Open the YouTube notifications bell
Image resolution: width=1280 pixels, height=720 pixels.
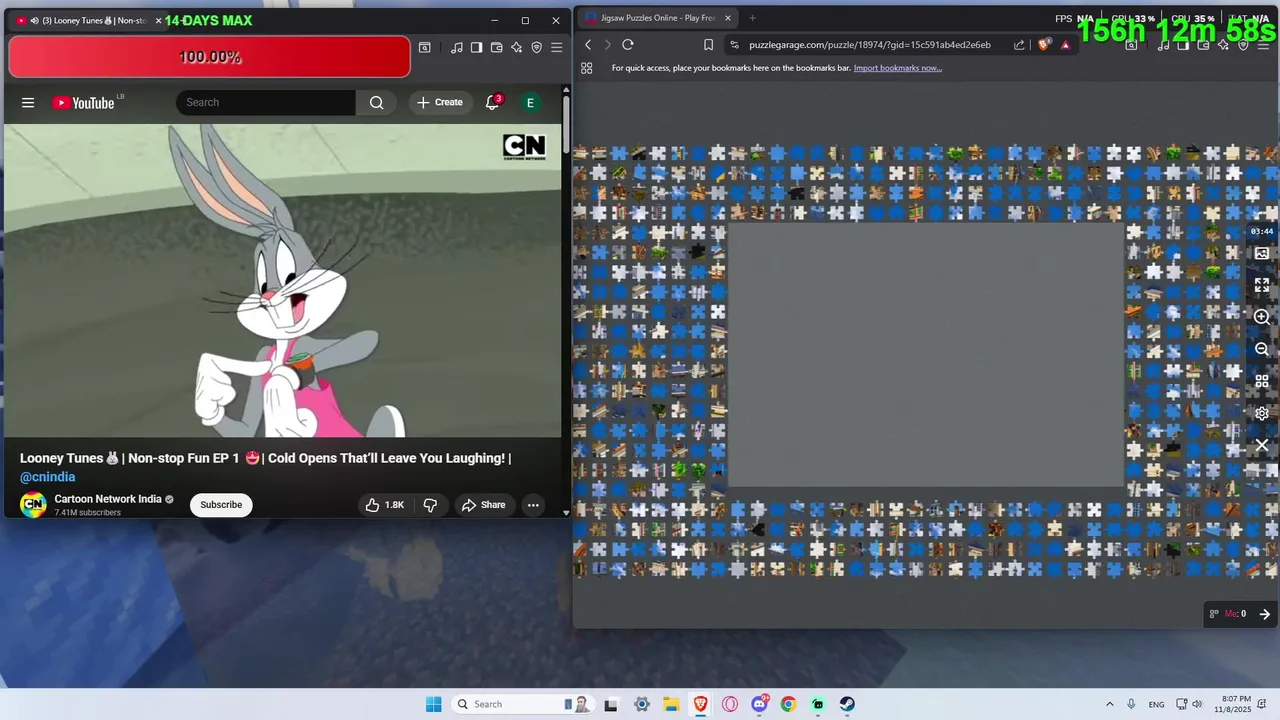pos(493,102)
